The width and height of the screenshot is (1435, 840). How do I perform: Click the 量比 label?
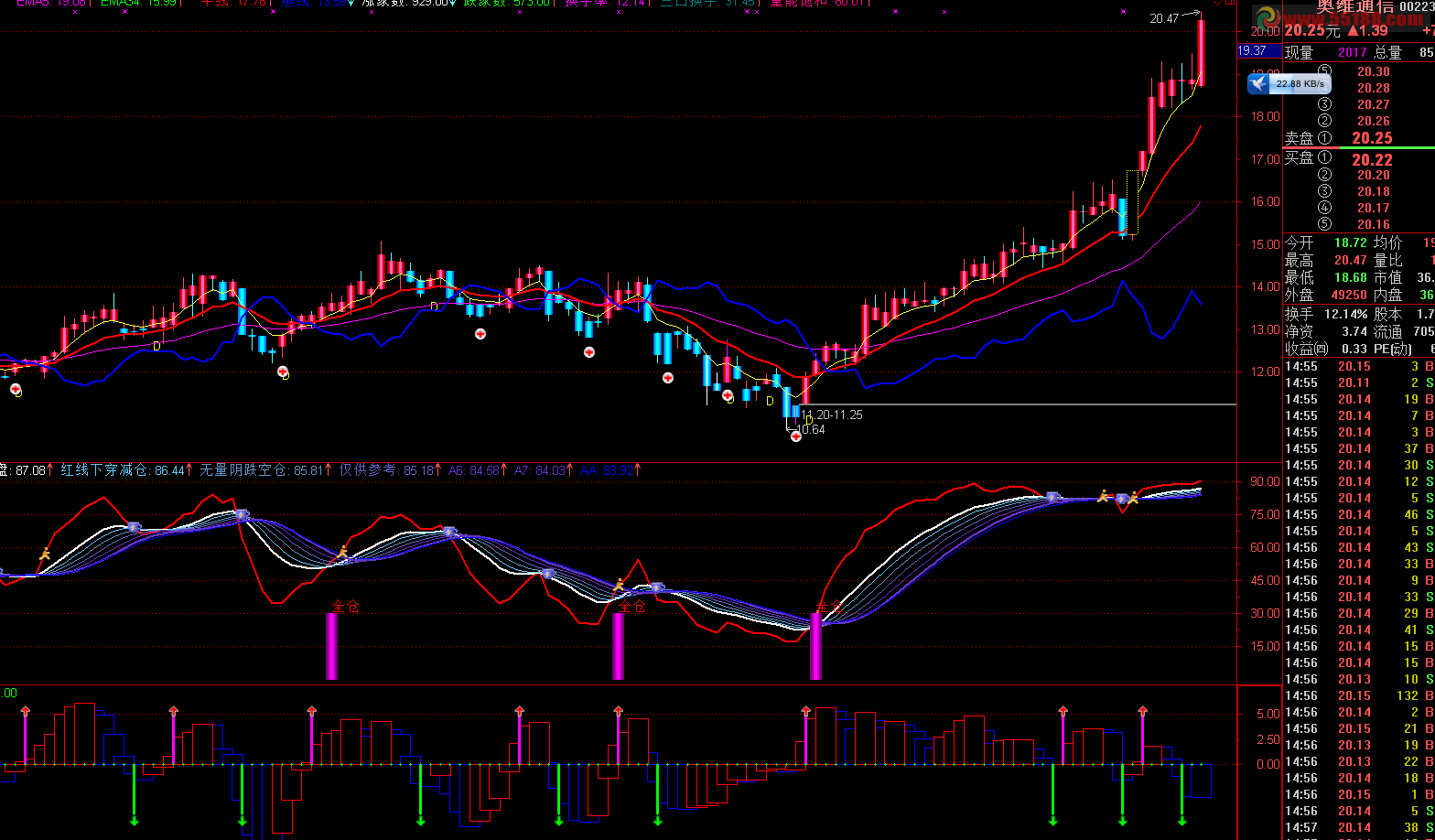[x=1388, y=261]
